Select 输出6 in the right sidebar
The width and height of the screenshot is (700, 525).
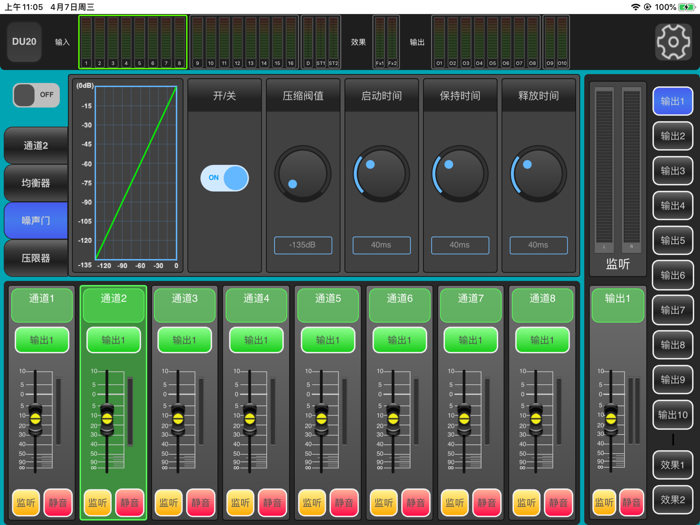coord(672,275)
